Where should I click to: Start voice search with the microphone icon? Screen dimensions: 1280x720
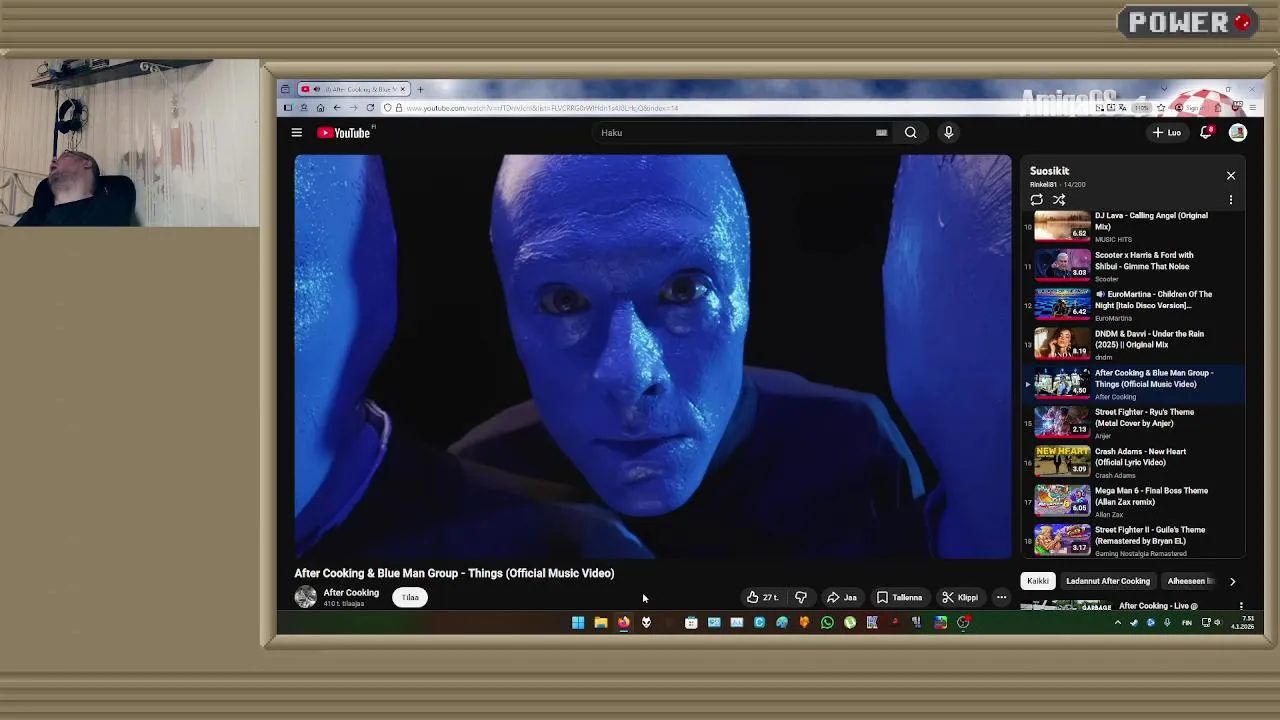(948, 132)
